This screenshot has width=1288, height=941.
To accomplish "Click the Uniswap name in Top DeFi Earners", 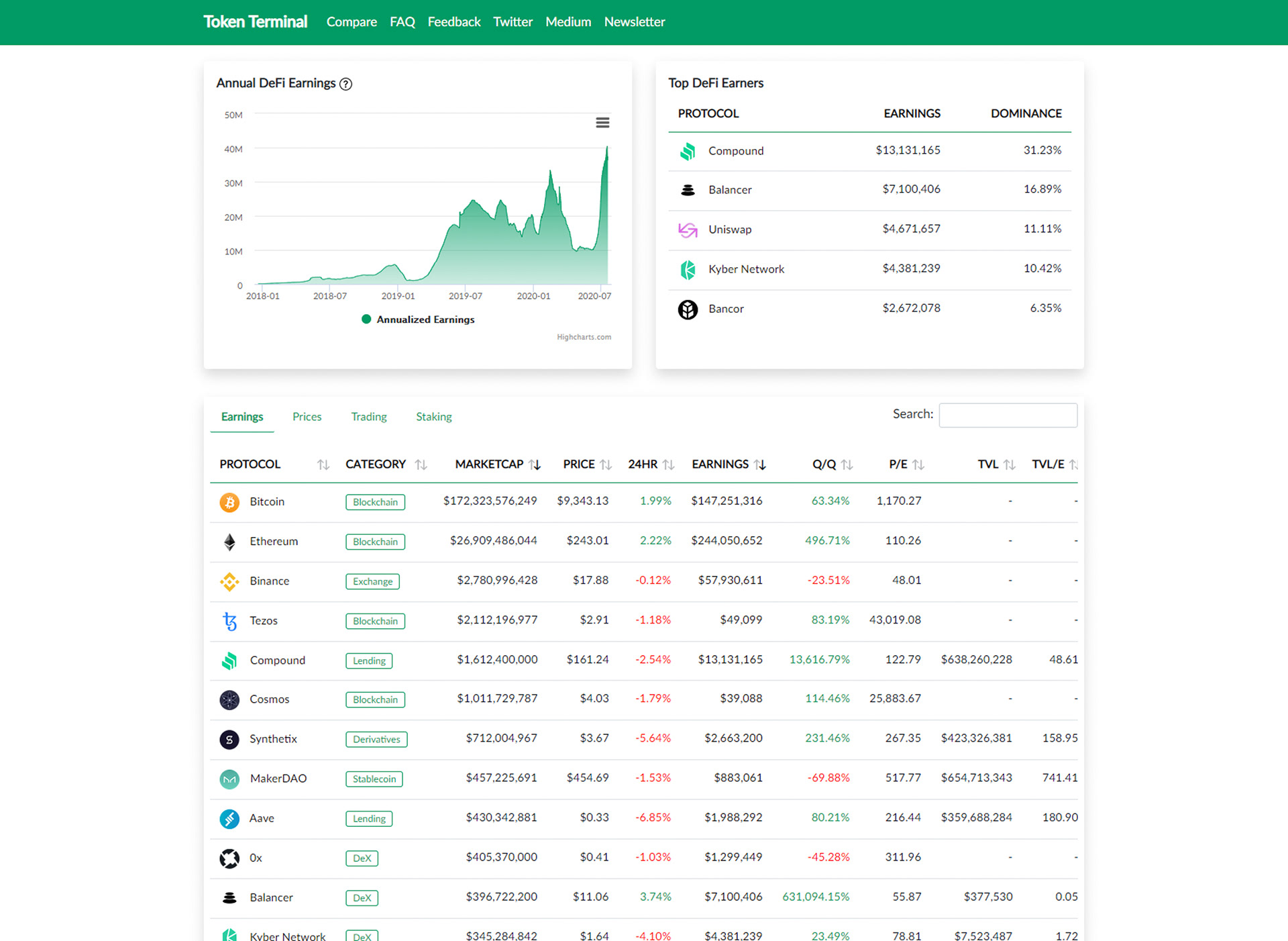I will point(730,230).
